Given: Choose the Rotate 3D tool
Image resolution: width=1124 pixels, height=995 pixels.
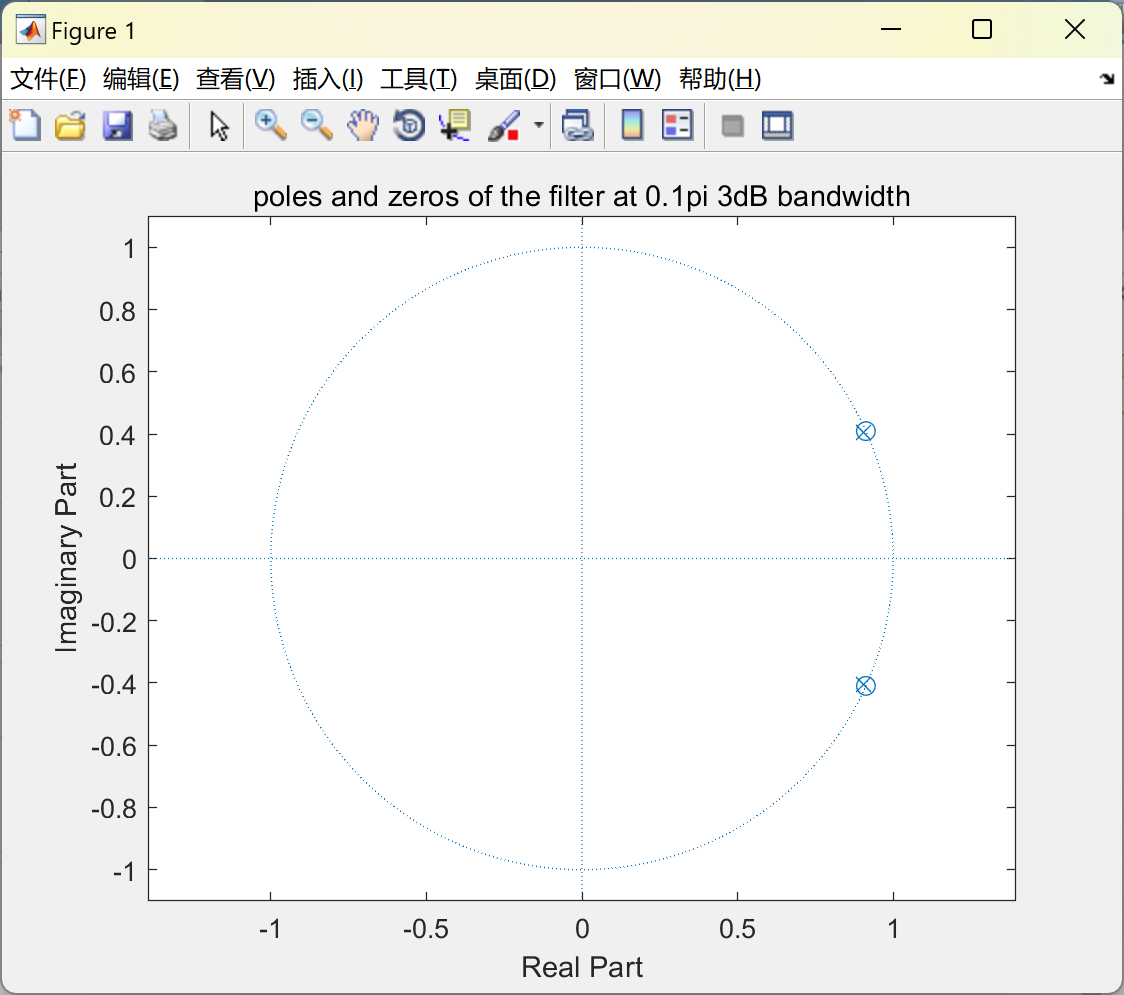Looking at the screenshot, I should tap(409, 125).
